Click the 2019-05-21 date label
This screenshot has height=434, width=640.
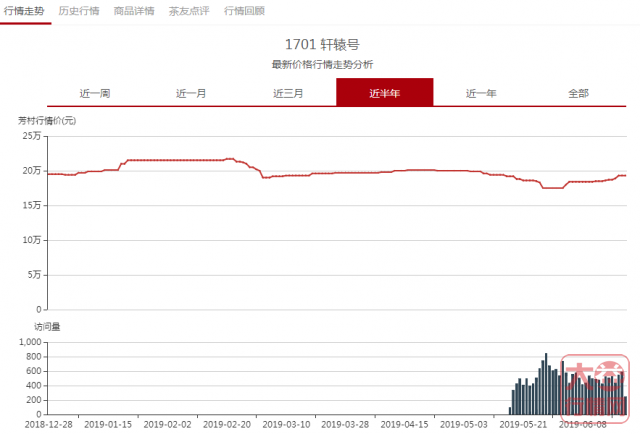523,425
